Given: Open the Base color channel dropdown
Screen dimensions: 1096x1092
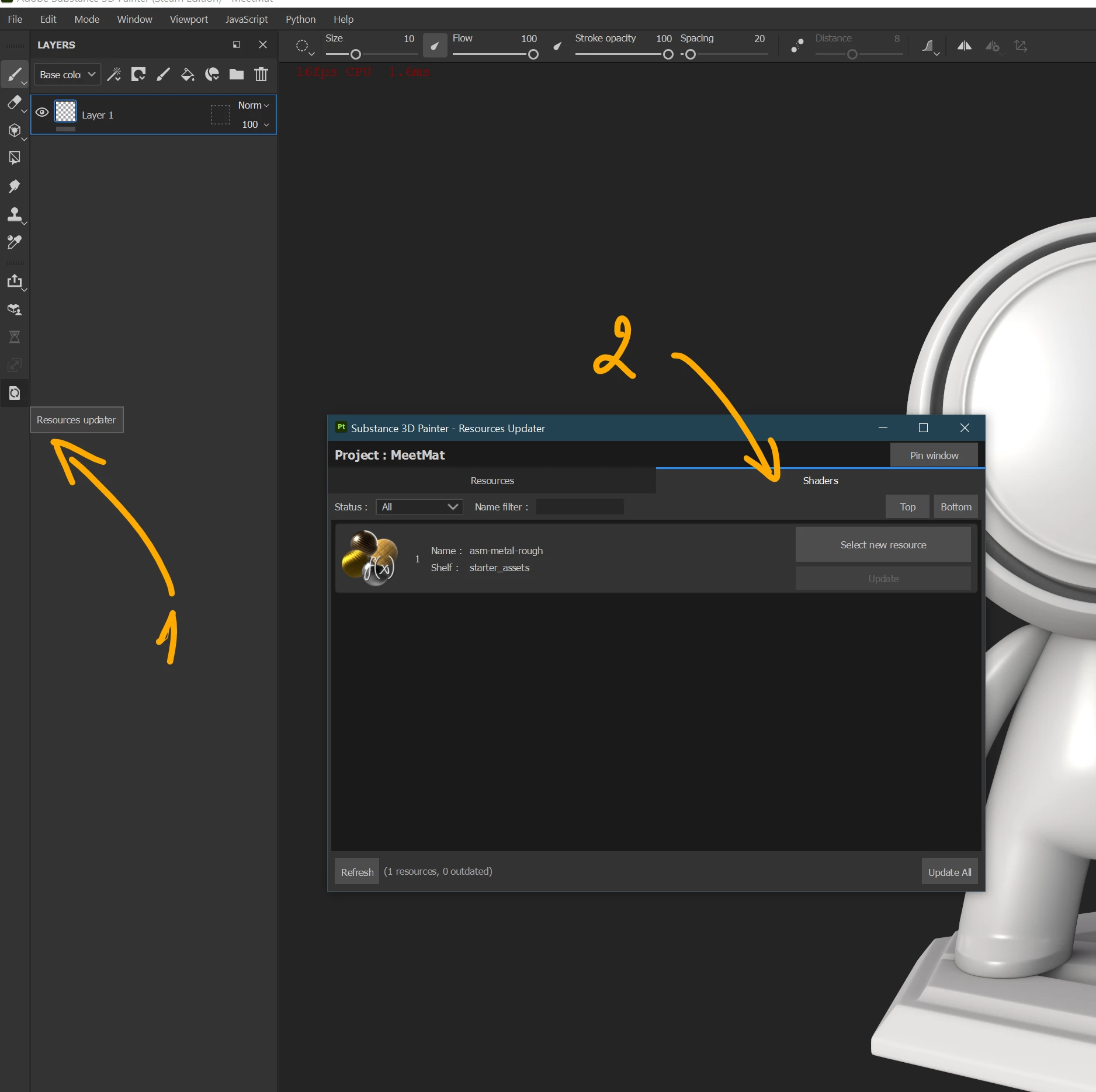Looking at the screenshot, I should pos(67,74).
